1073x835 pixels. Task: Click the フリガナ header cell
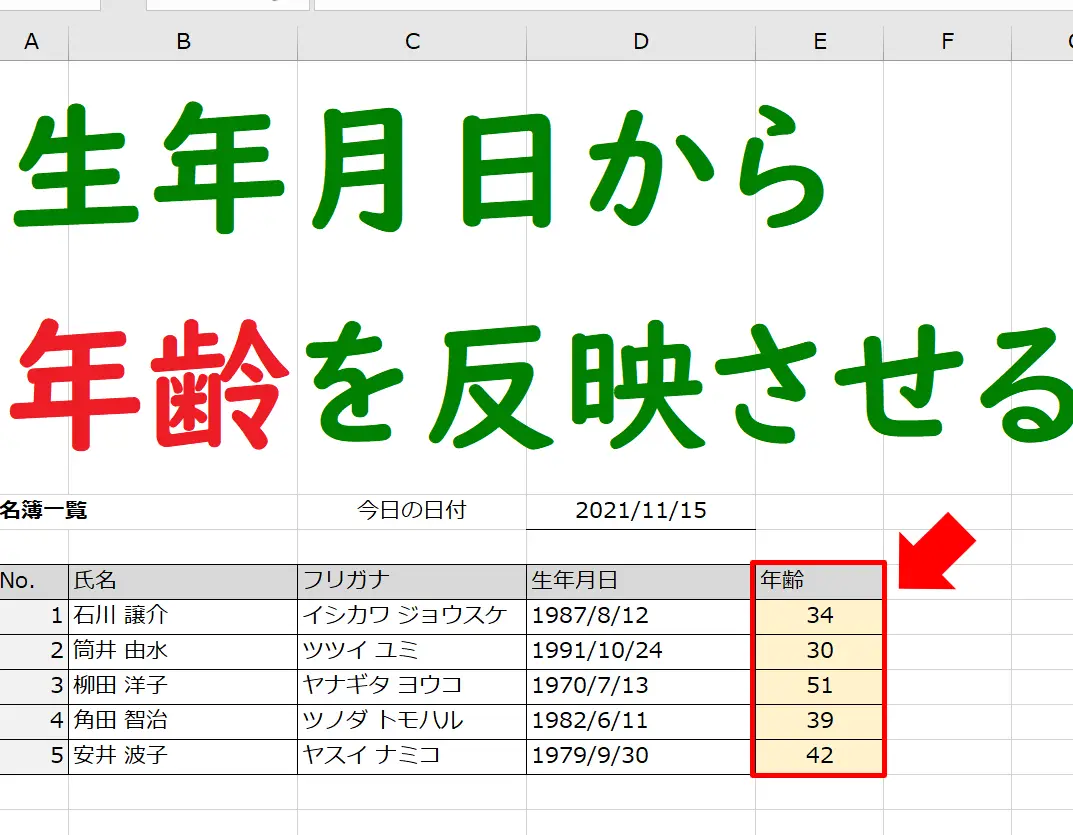click(412, 580)
